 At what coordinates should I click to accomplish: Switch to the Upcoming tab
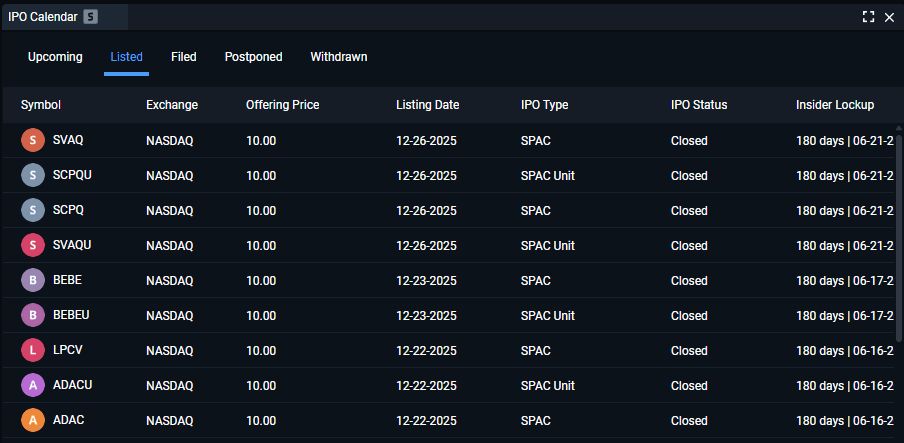pyautogui.click(x=55, y=57)
